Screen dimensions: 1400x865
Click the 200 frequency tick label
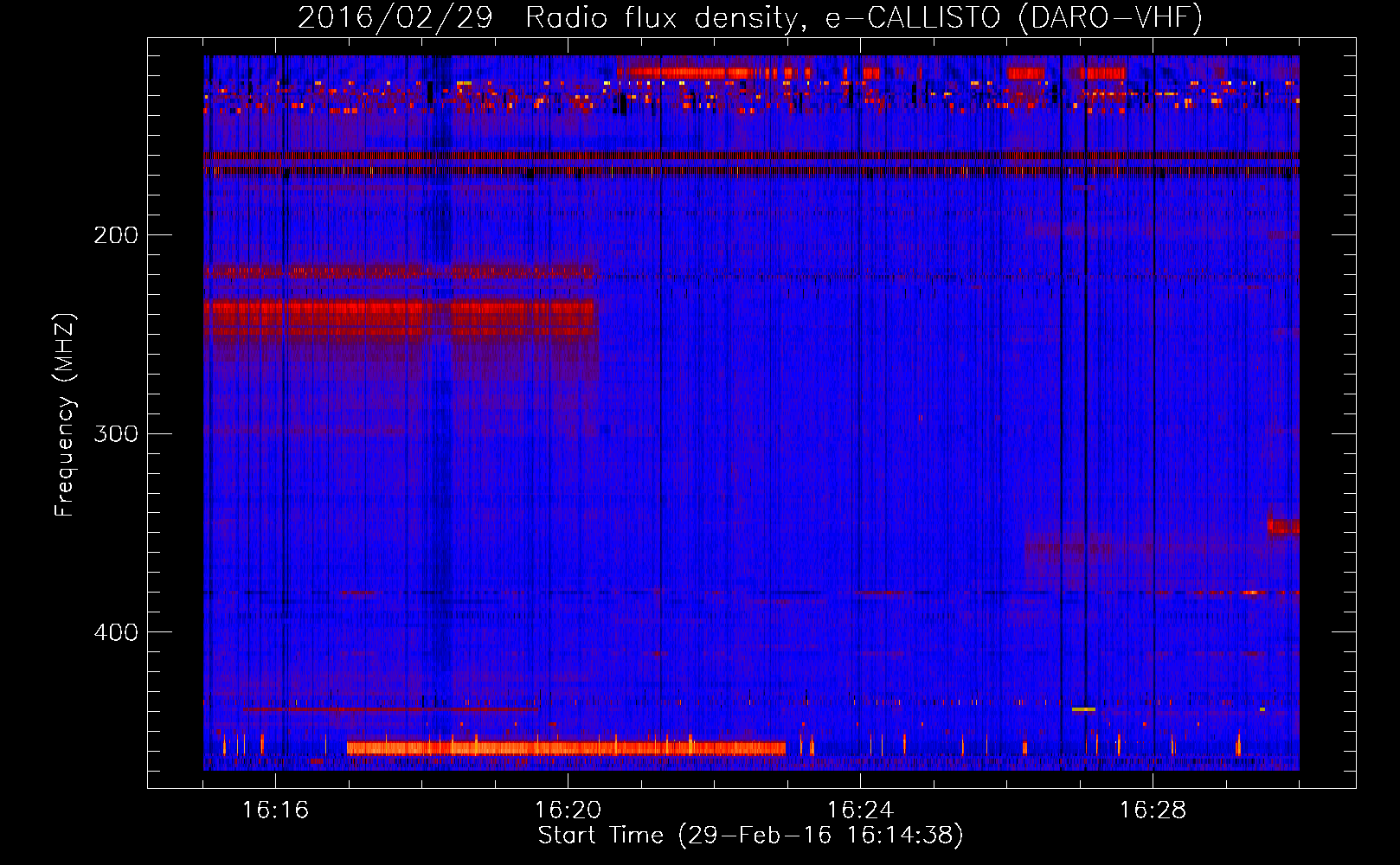[116, 235]
